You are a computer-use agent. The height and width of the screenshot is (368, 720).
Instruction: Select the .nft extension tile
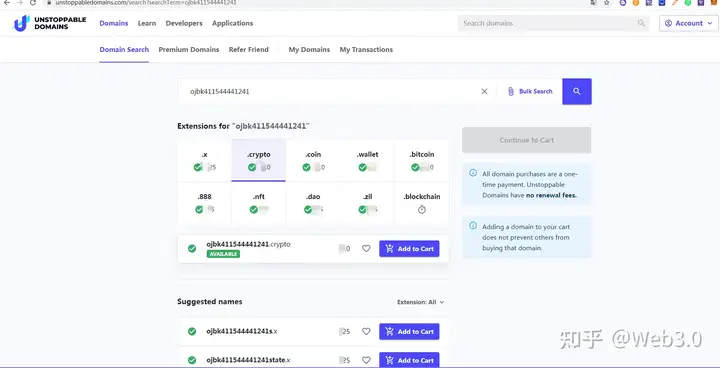click(259, 203)
